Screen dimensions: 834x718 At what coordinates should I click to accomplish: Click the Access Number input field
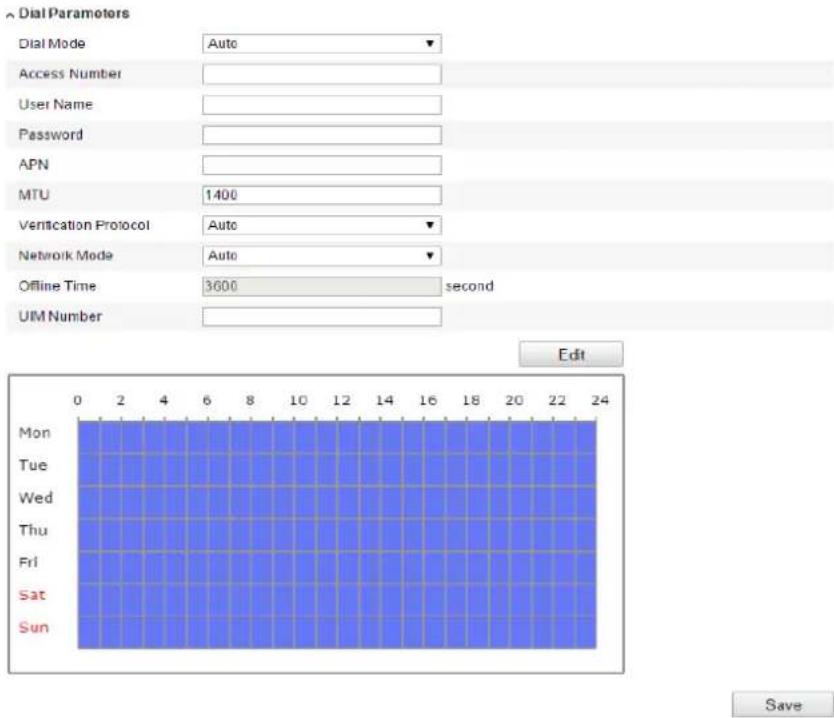tap(322, 74)
